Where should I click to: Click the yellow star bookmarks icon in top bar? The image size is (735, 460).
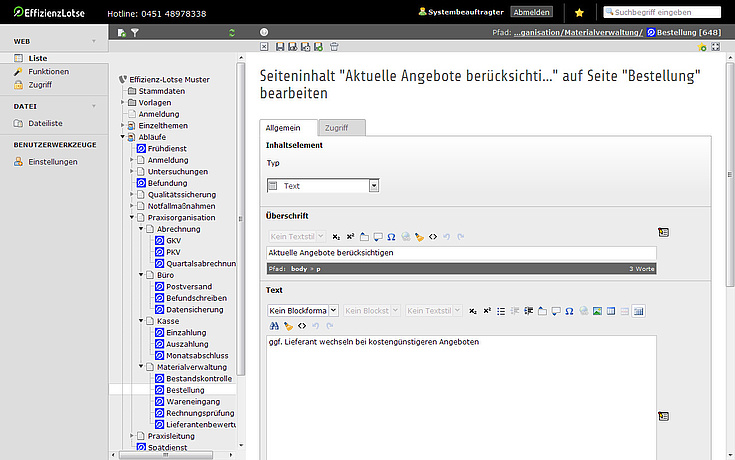[x=579, y=13]
